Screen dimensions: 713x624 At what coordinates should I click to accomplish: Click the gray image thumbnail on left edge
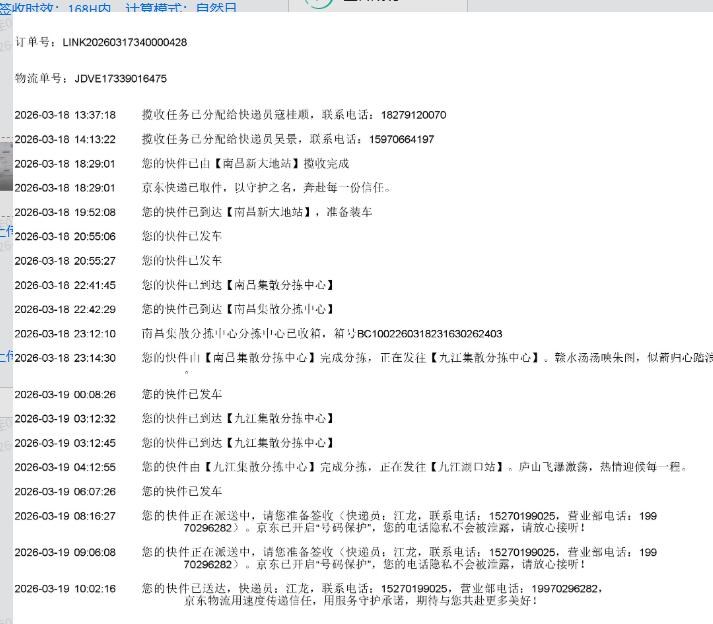6,166
